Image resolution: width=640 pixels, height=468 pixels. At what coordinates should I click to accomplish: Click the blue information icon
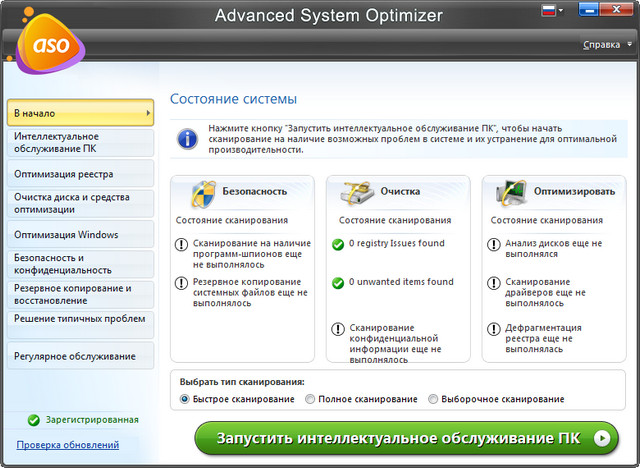[186, 138]
